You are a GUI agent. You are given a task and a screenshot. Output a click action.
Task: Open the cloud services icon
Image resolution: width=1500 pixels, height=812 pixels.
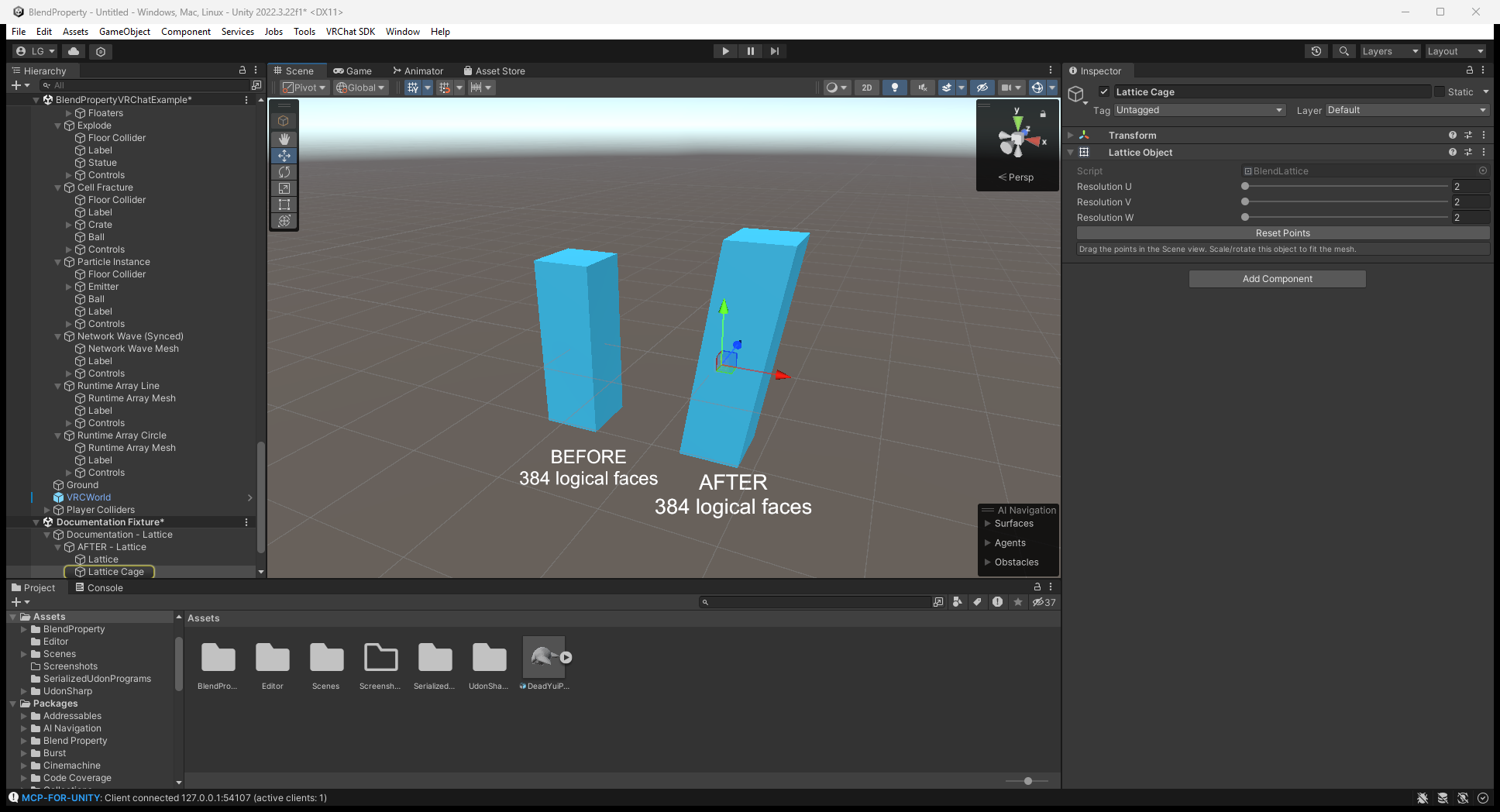[74, 51]
